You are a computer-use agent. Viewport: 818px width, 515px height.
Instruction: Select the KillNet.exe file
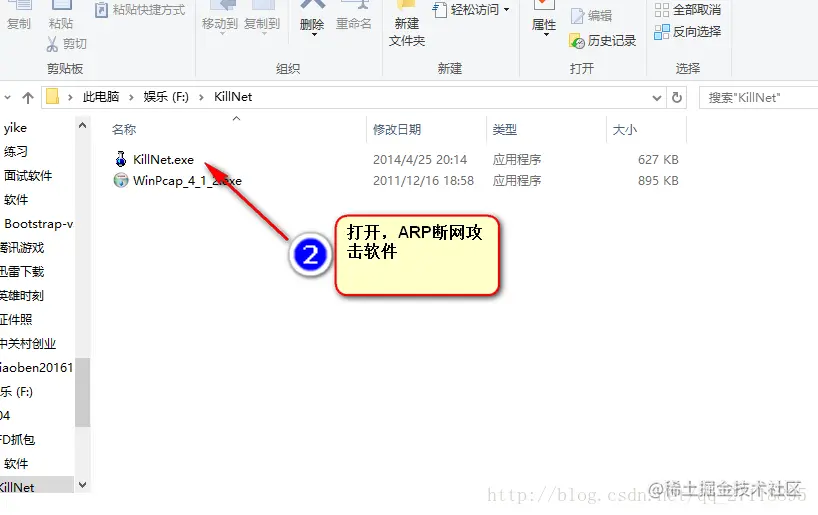[163, 160]
